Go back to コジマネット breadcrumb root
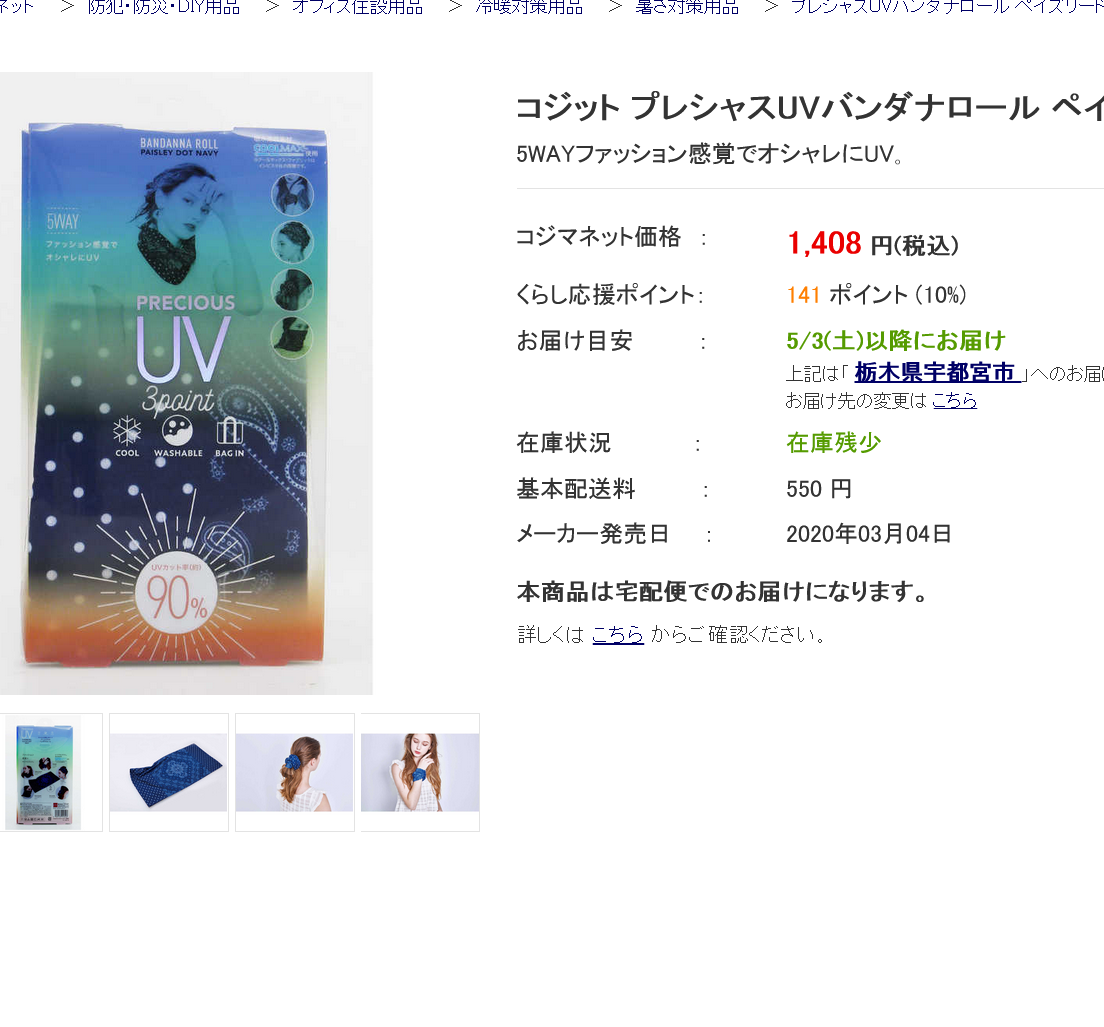The width and height of the screenshot is (1104, 1027). pyautogui.click(x=16, y=7)
